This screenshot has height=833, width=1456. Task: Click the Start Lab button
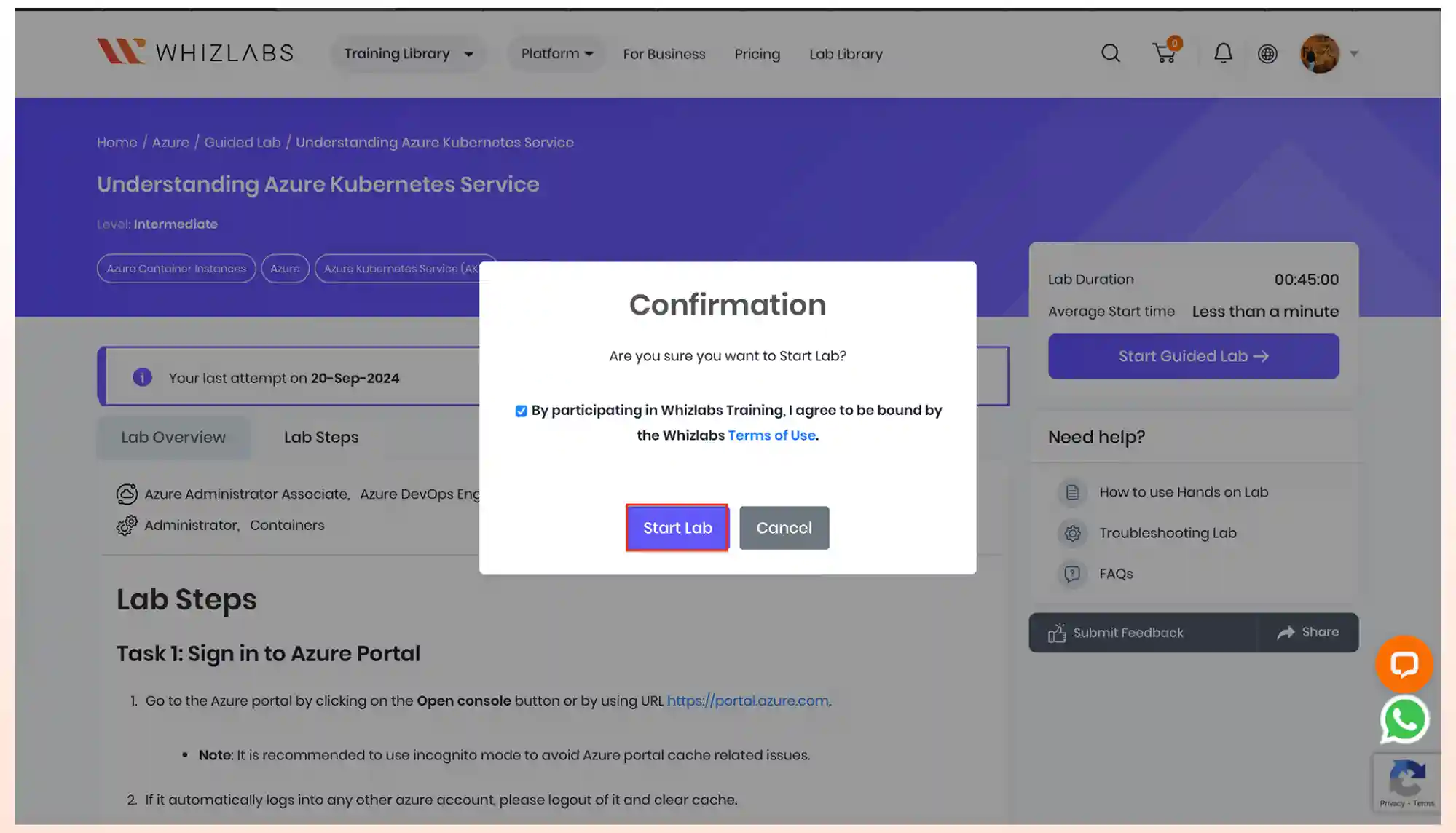click(677, 528)
